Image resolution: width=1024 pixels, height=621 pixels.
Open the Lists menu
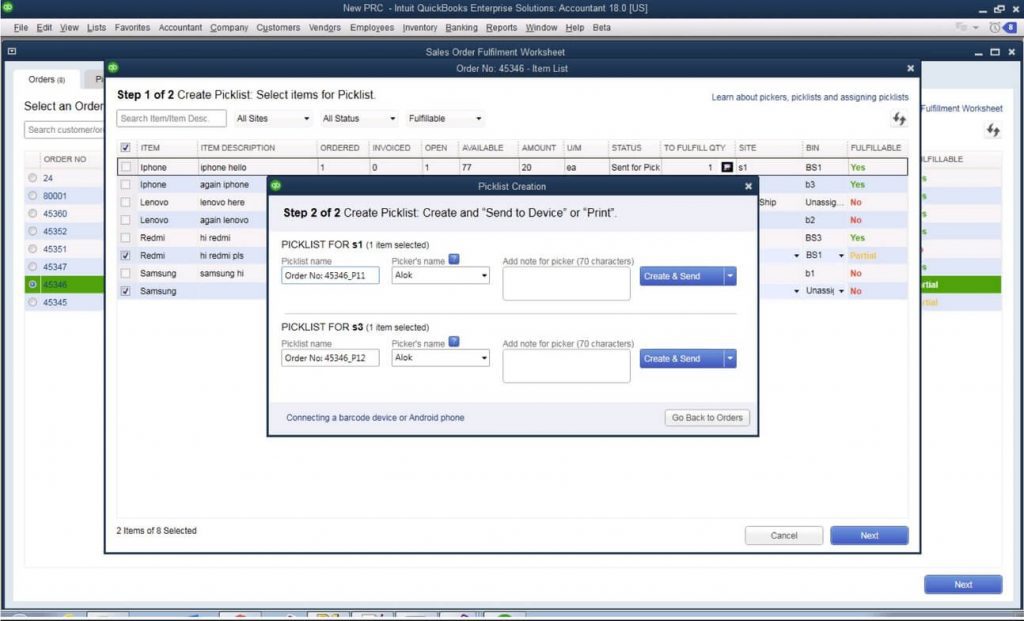point(96,27)
